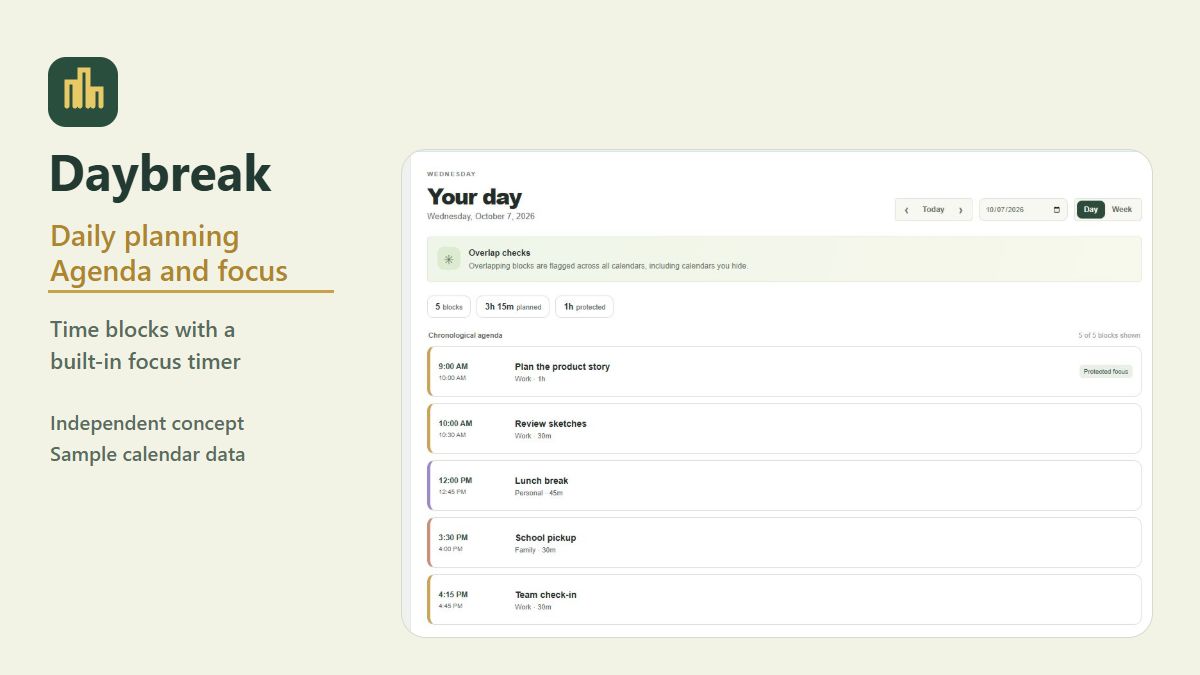The image size is (1200, 675).
Task: Click the Chronological agenda heading
Action: click(465, 336)
